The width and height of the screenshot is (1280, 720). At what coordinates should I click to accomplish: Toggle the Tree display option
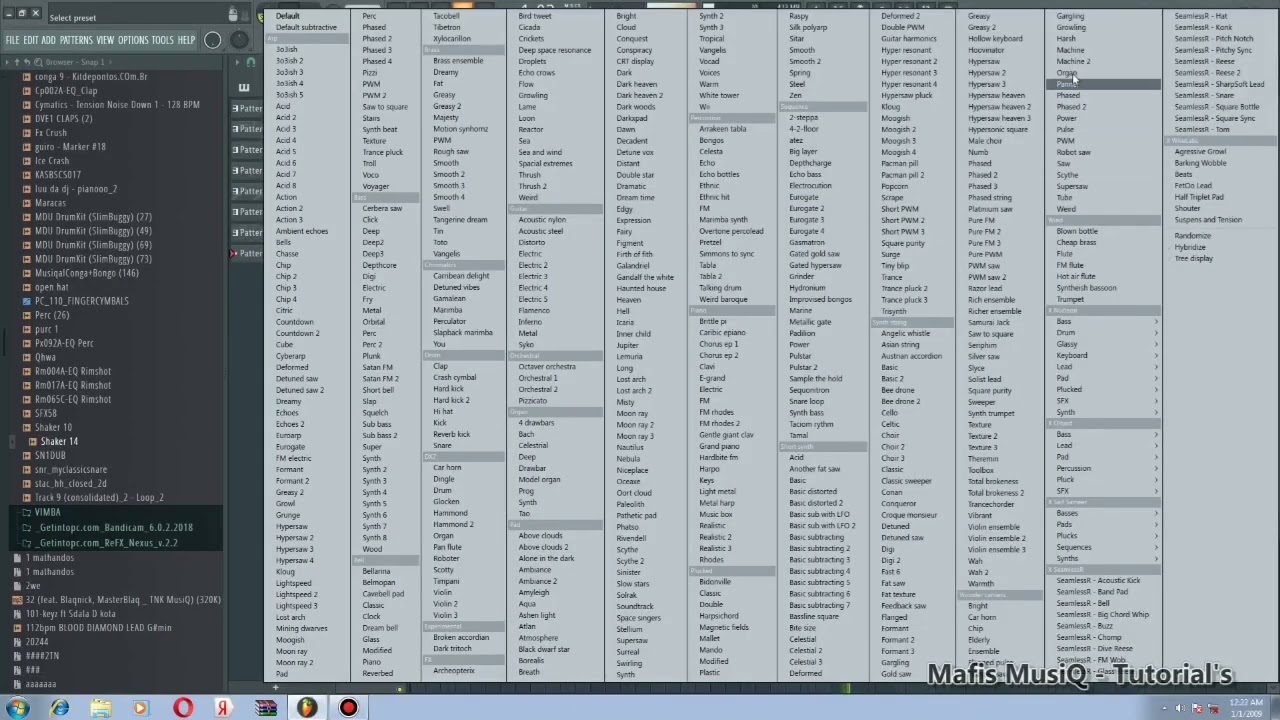1194,258
